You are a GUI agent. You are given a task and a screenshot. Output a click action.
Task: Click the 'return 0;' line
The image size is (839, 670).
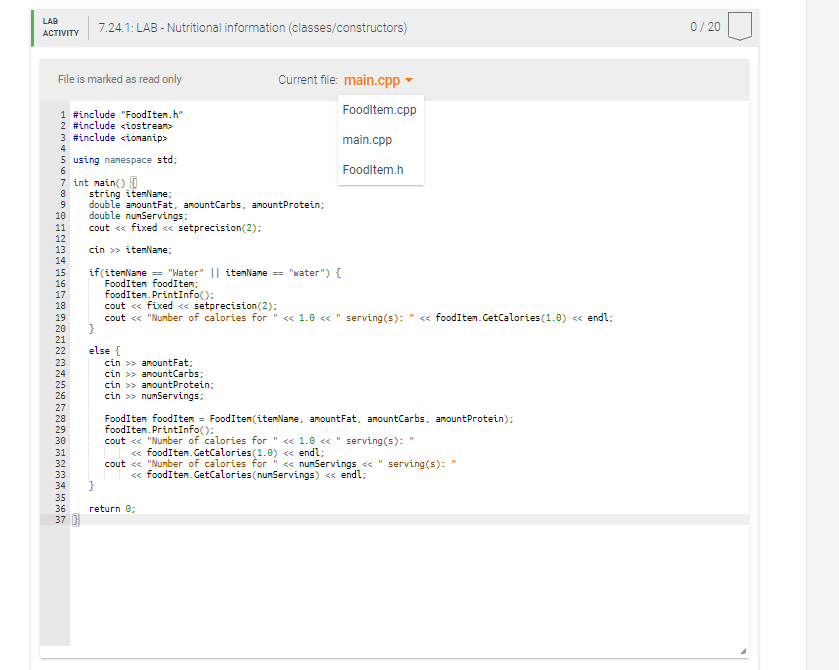point(112,508)
